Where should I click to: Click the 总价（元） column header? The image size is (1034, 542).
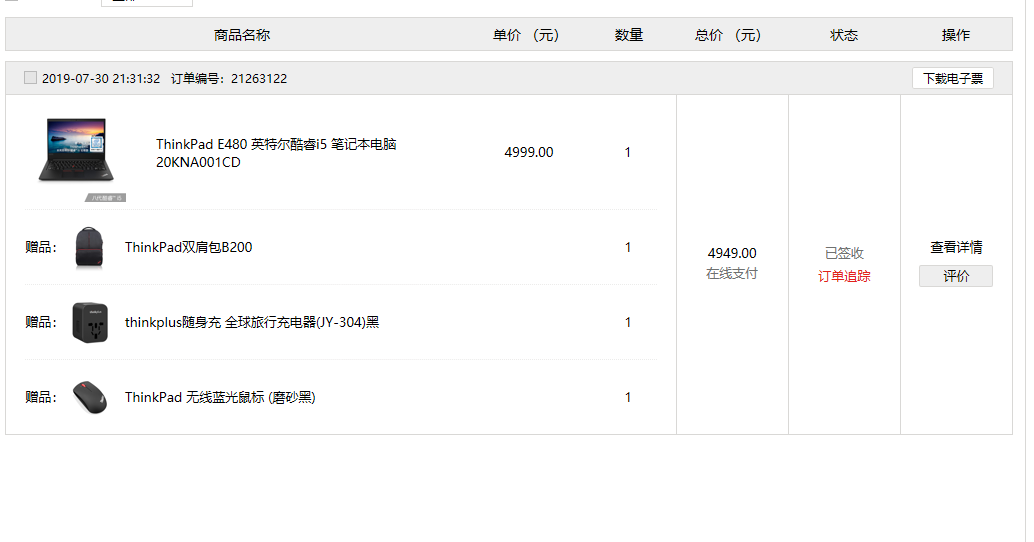coord(727,35)
